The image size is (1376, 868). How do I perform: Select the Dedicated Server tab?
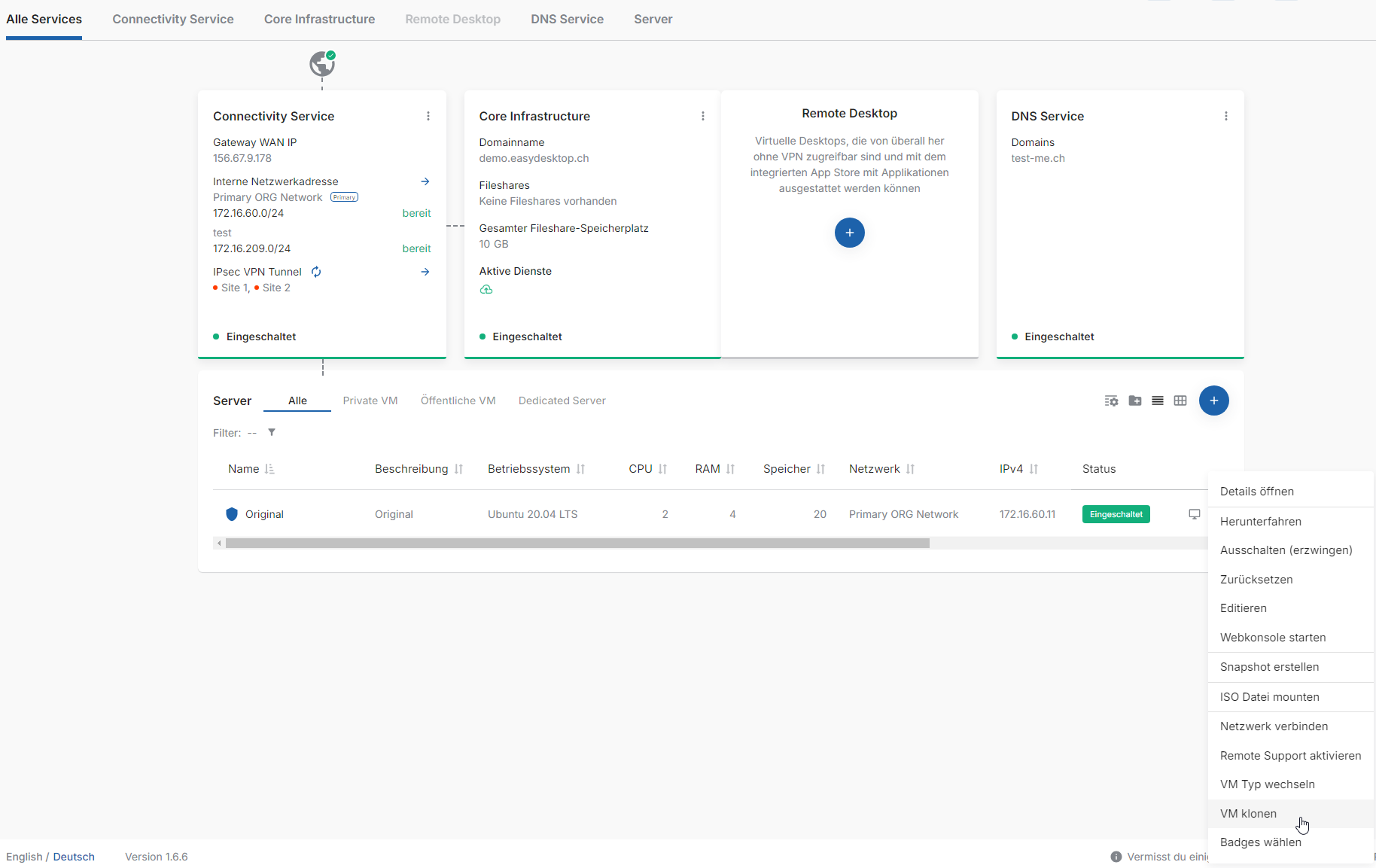click(562, 400)
